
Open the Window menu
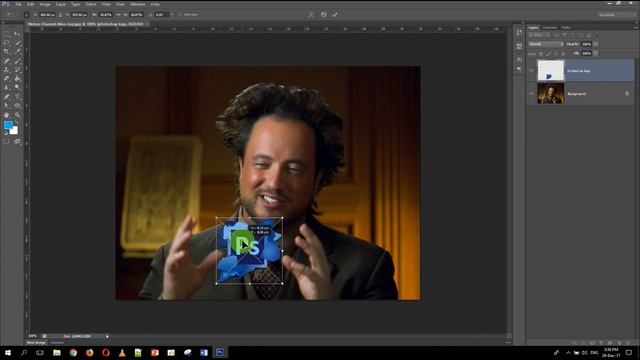(138, 4)
